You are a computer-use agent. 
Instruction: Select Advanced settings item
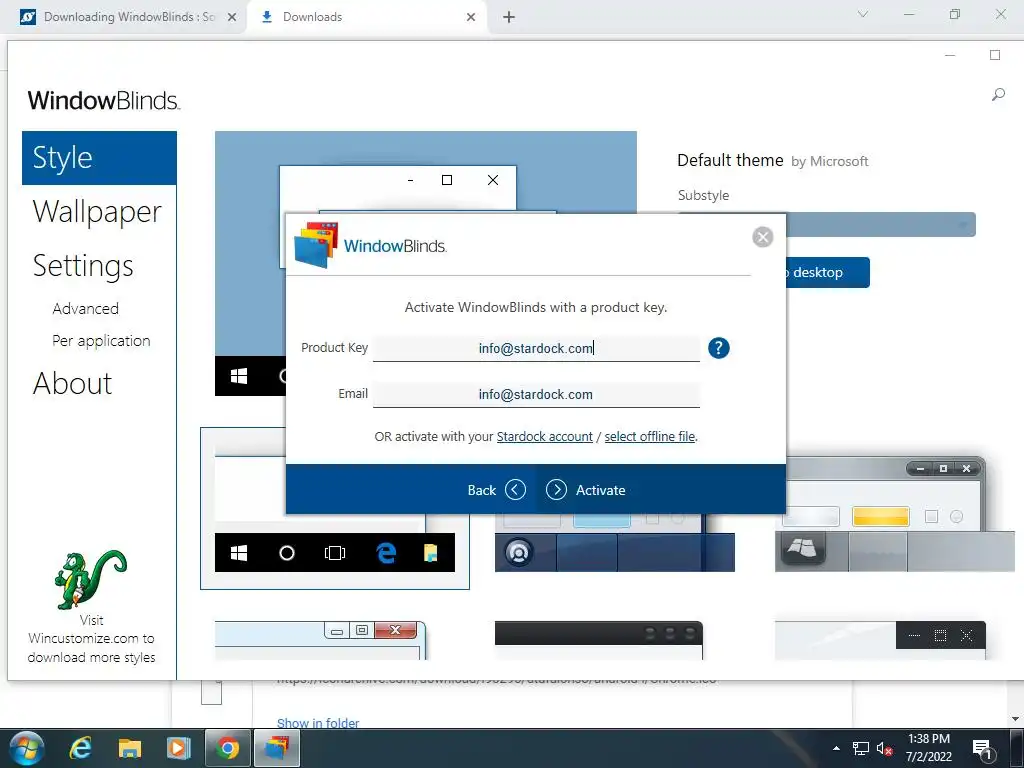86,308
